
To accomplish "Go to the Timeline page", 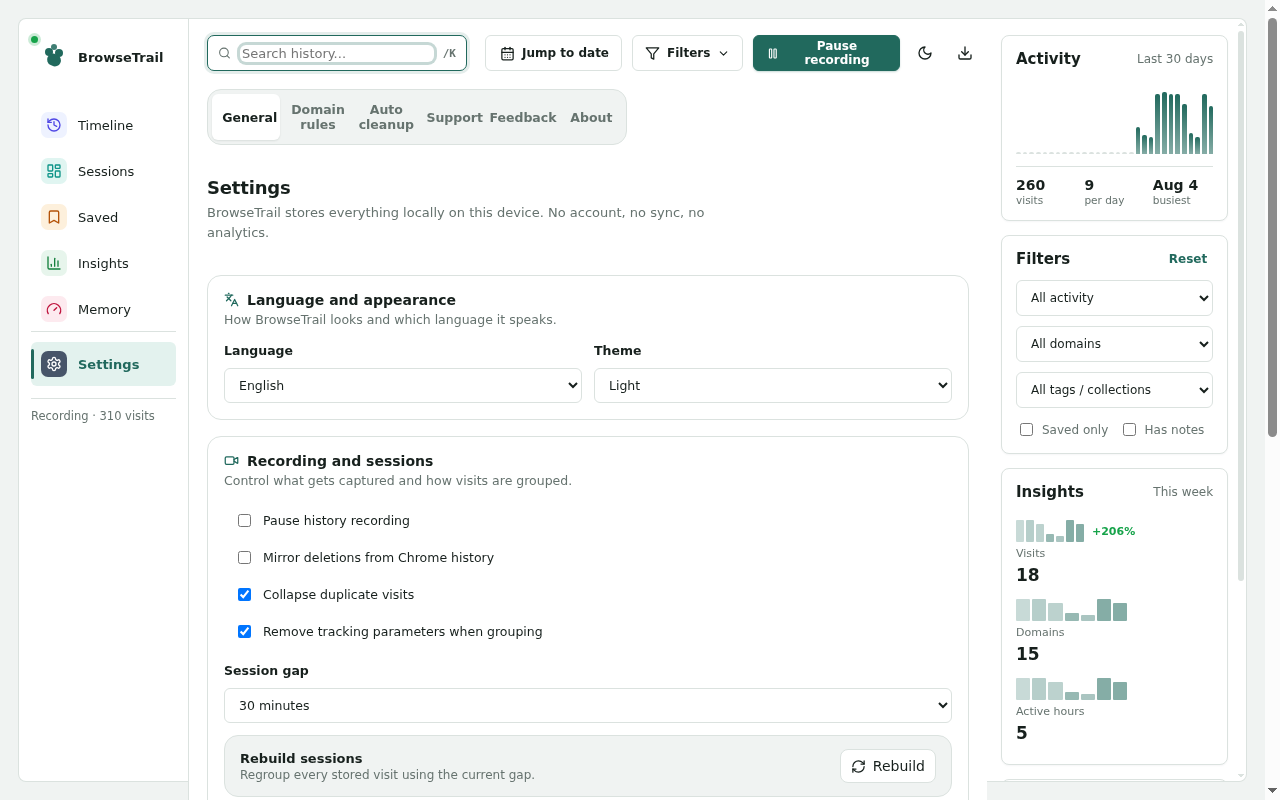I will point(104,125).
